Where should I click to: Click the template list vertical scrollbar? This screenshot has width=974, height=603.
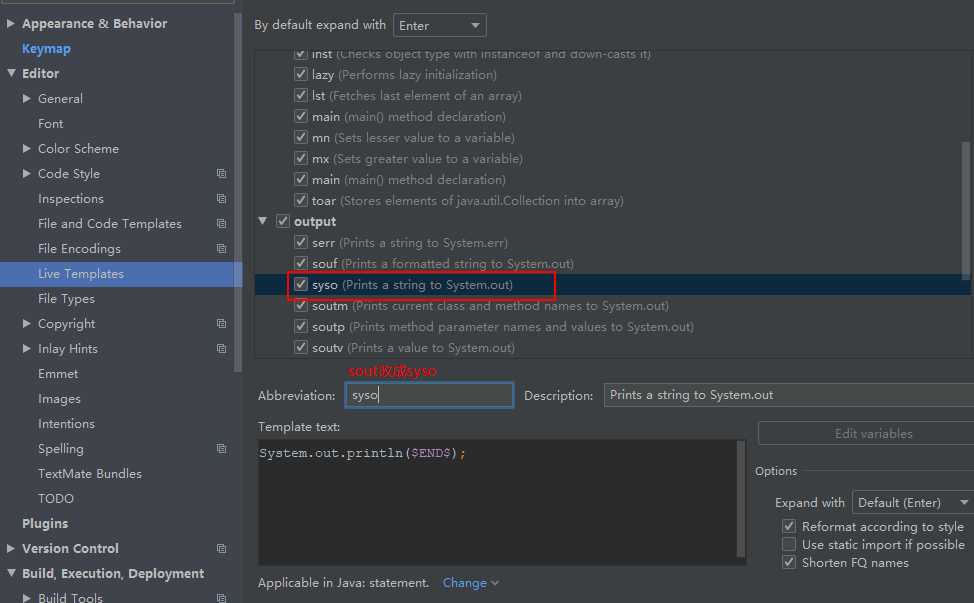965,211
